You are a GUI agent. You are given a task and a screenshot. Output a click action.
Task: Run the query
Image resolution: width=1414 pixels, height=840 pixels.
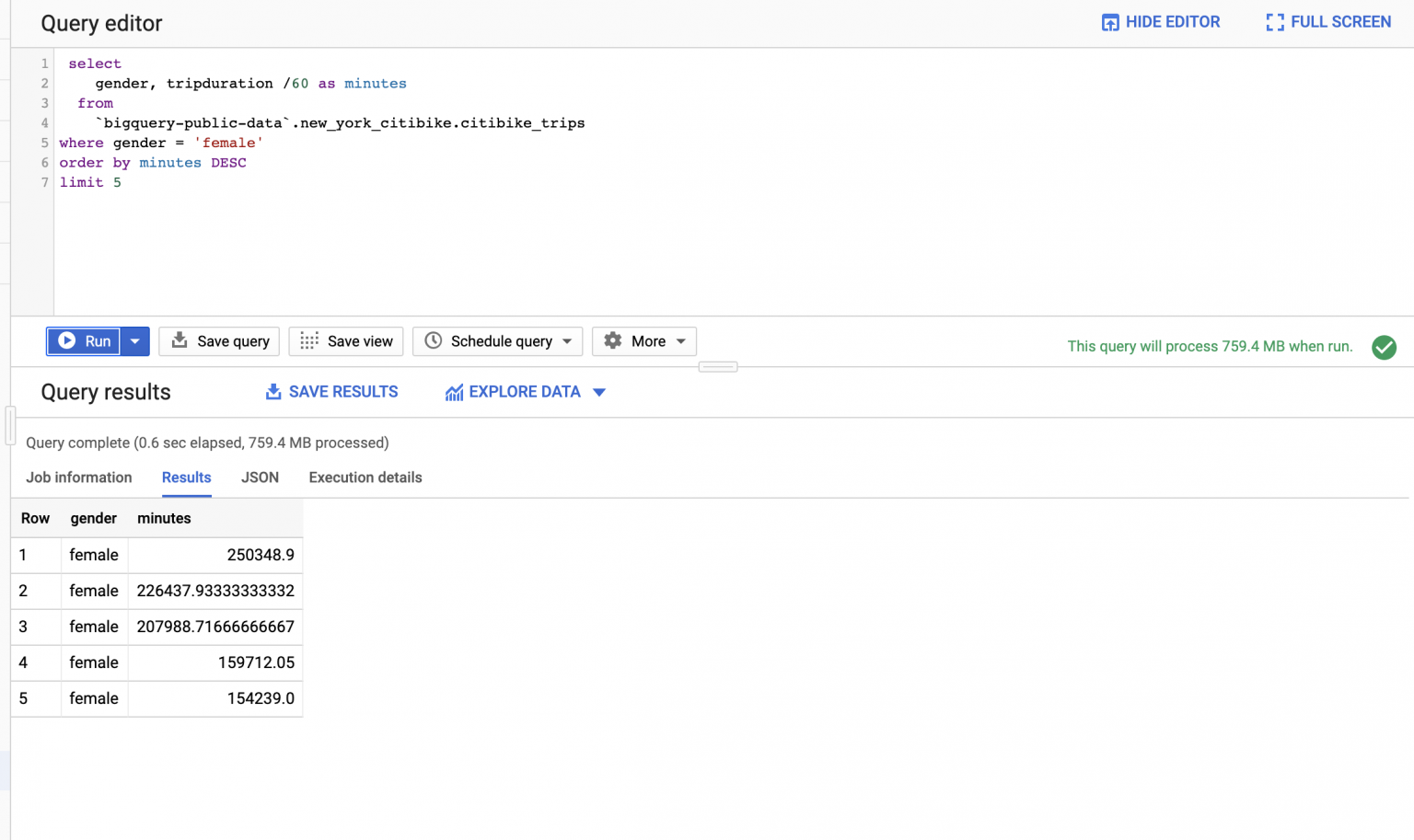(84, 340)
